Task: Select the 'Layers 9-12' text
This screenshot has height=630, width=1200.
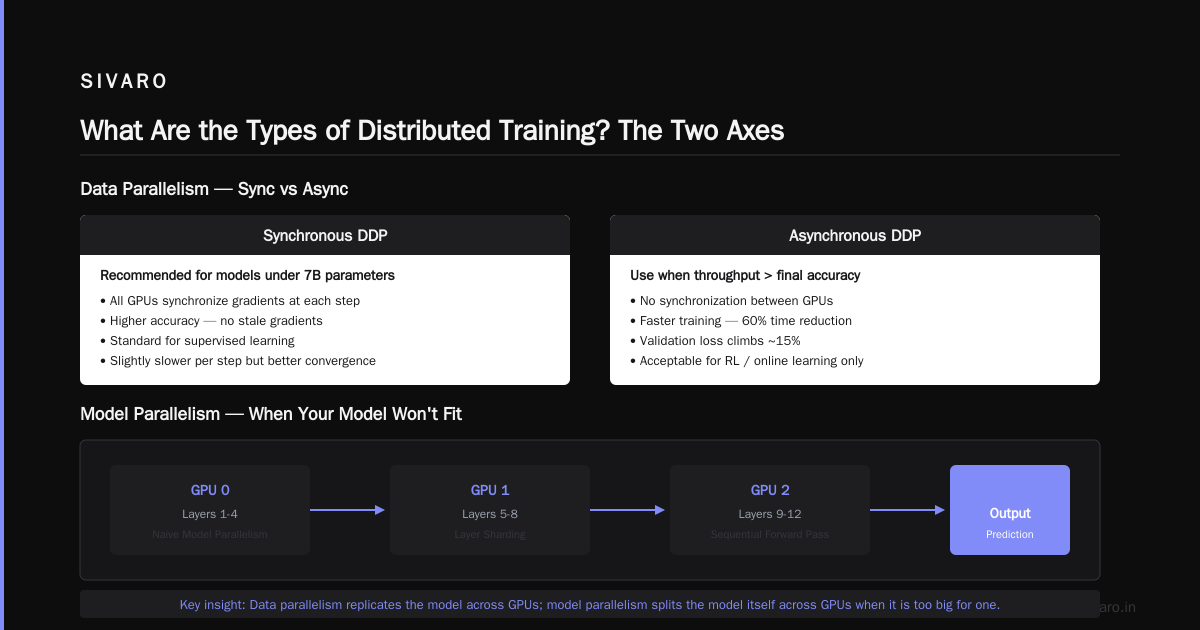Action: click(770, 514)
